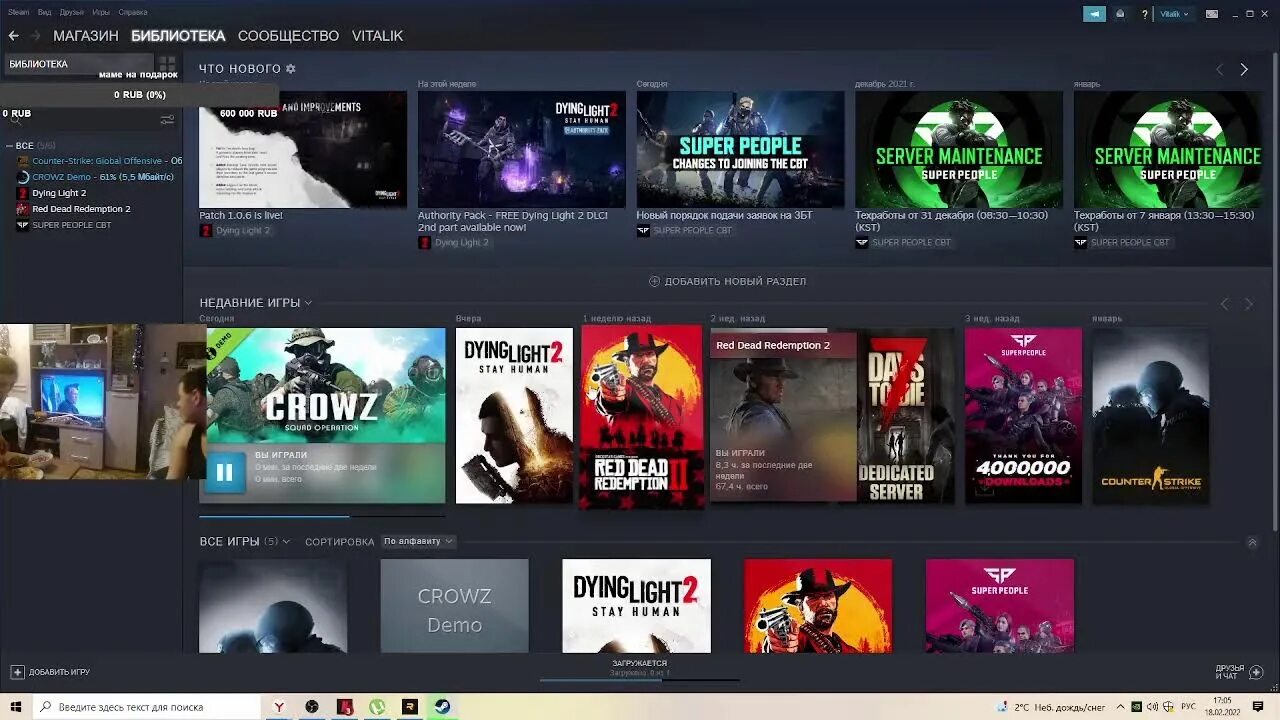The height and width of the screenshot is (720, 1280).
Task: Collapse the ВСЕ category in sidebar
Action: (x=10, y=146)
